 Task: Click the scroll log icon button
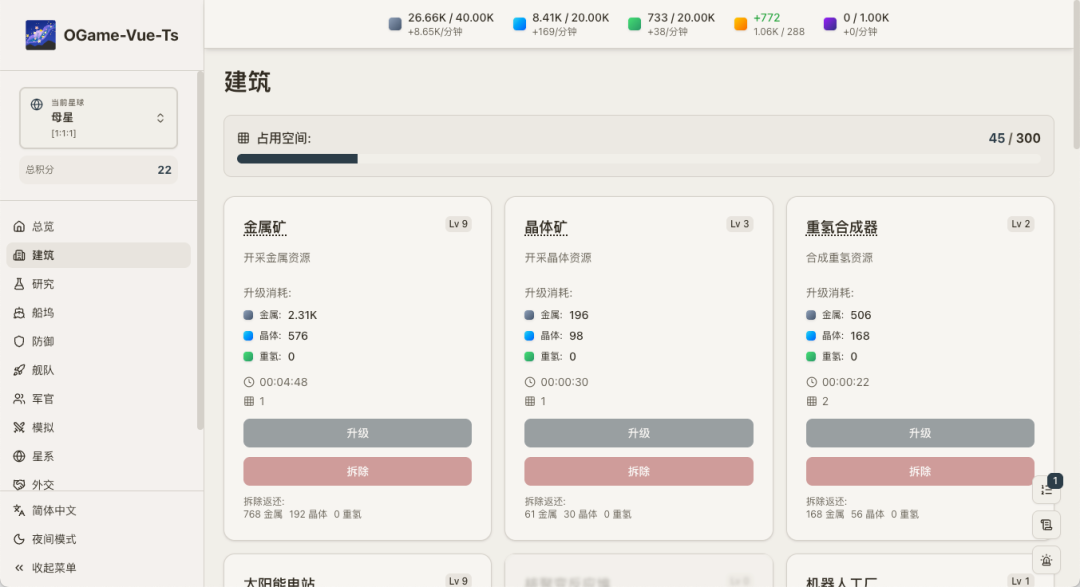point(1046,525)
